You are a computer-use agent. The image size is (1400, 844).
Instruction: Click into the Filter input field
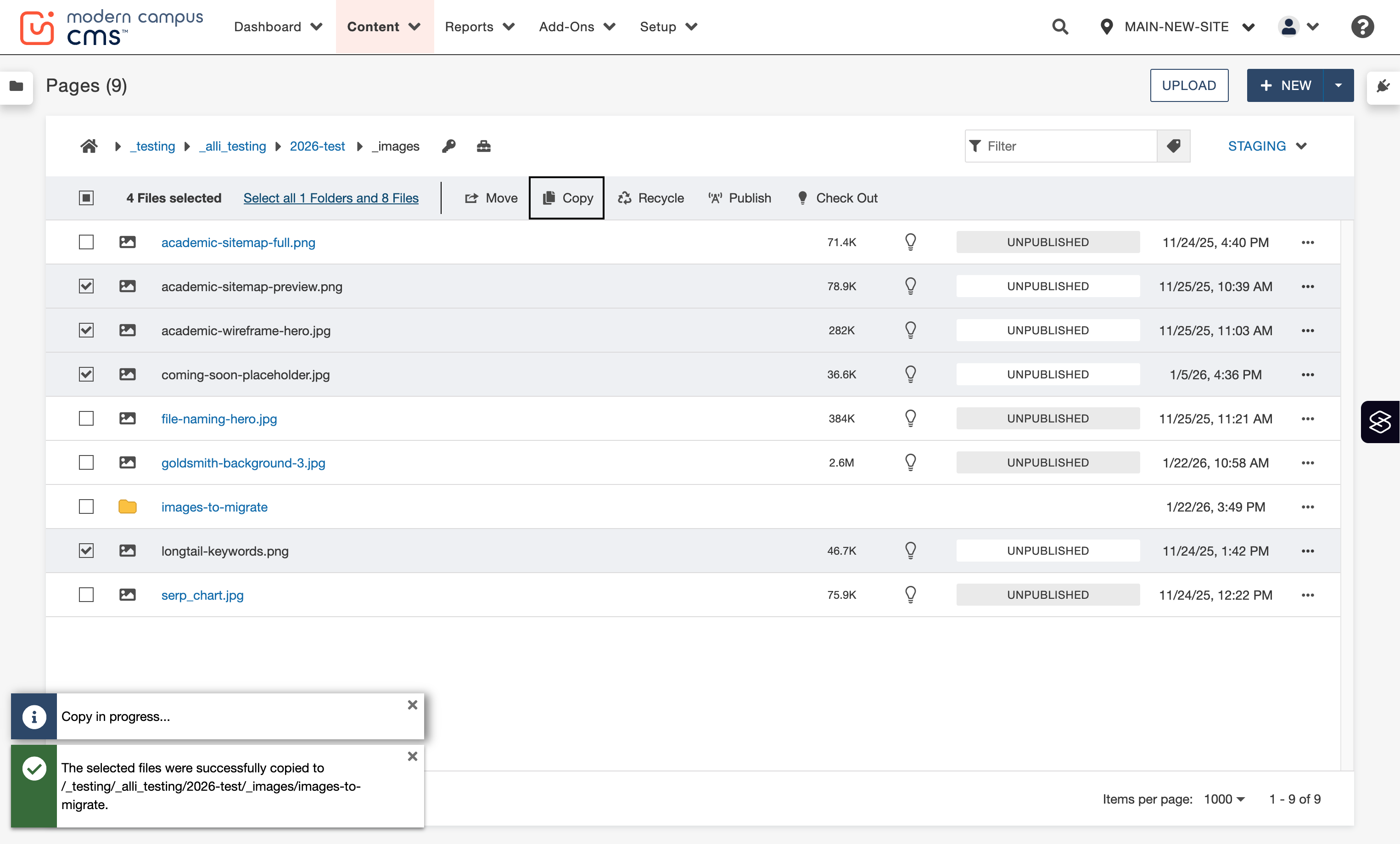[x=1061, y=146]
